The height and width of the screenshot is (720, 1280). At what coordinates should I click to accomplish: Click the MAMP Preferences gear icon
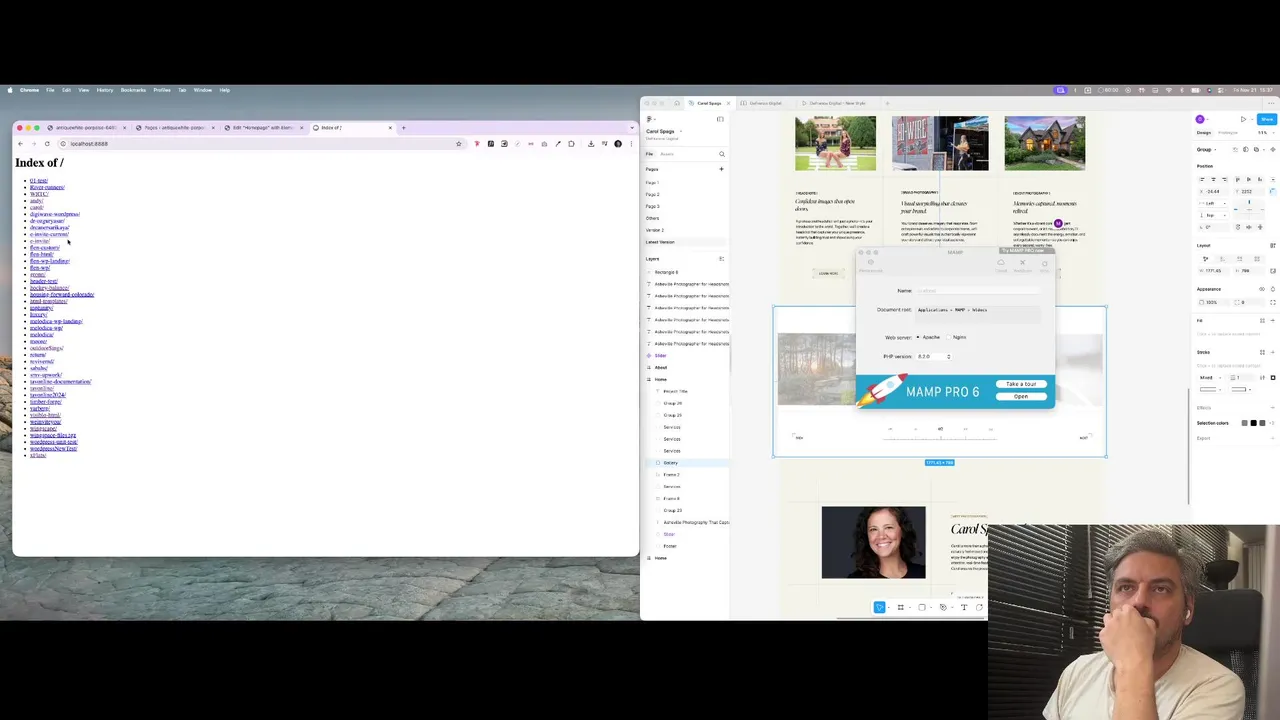pyautogui.click(x=871, y=264)
